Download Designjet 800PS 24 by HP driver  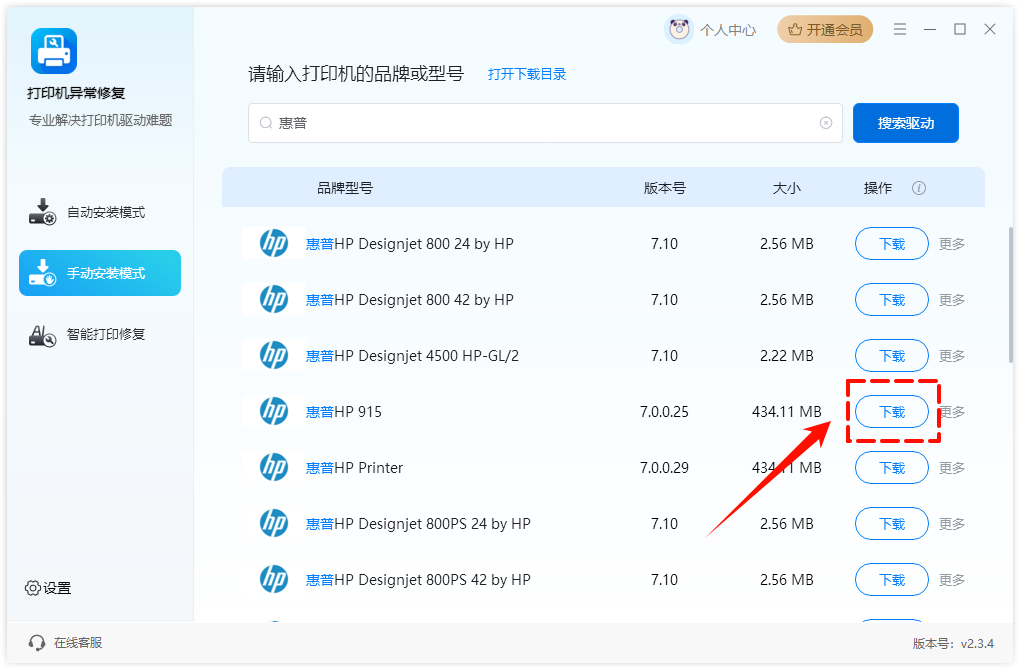click(892, 523)
